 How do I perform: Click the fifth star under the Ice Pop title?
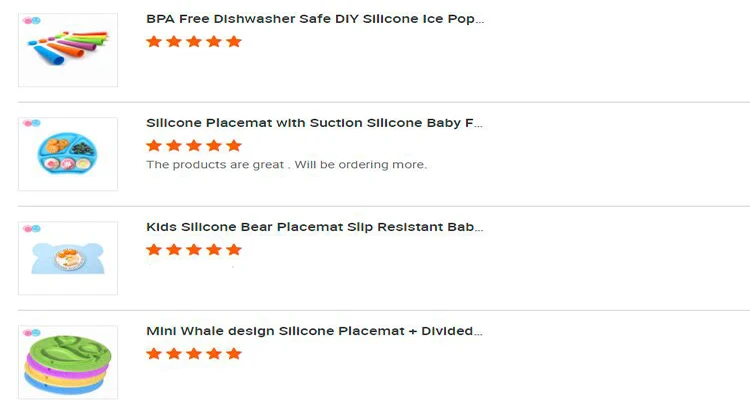click(234, 42)
